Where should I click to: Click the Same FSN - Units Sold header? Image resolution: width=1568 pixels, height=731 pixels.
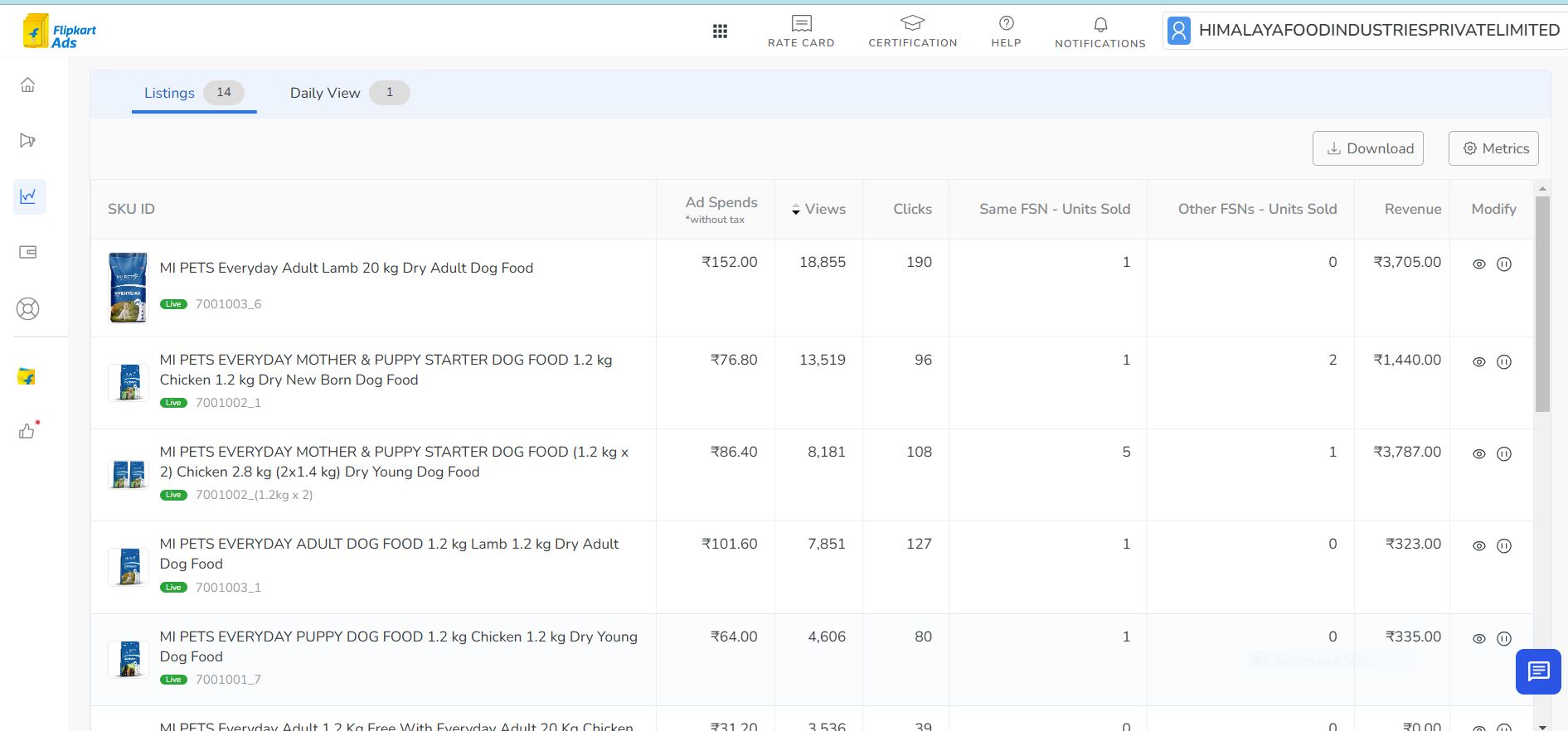click(1055, 209)
